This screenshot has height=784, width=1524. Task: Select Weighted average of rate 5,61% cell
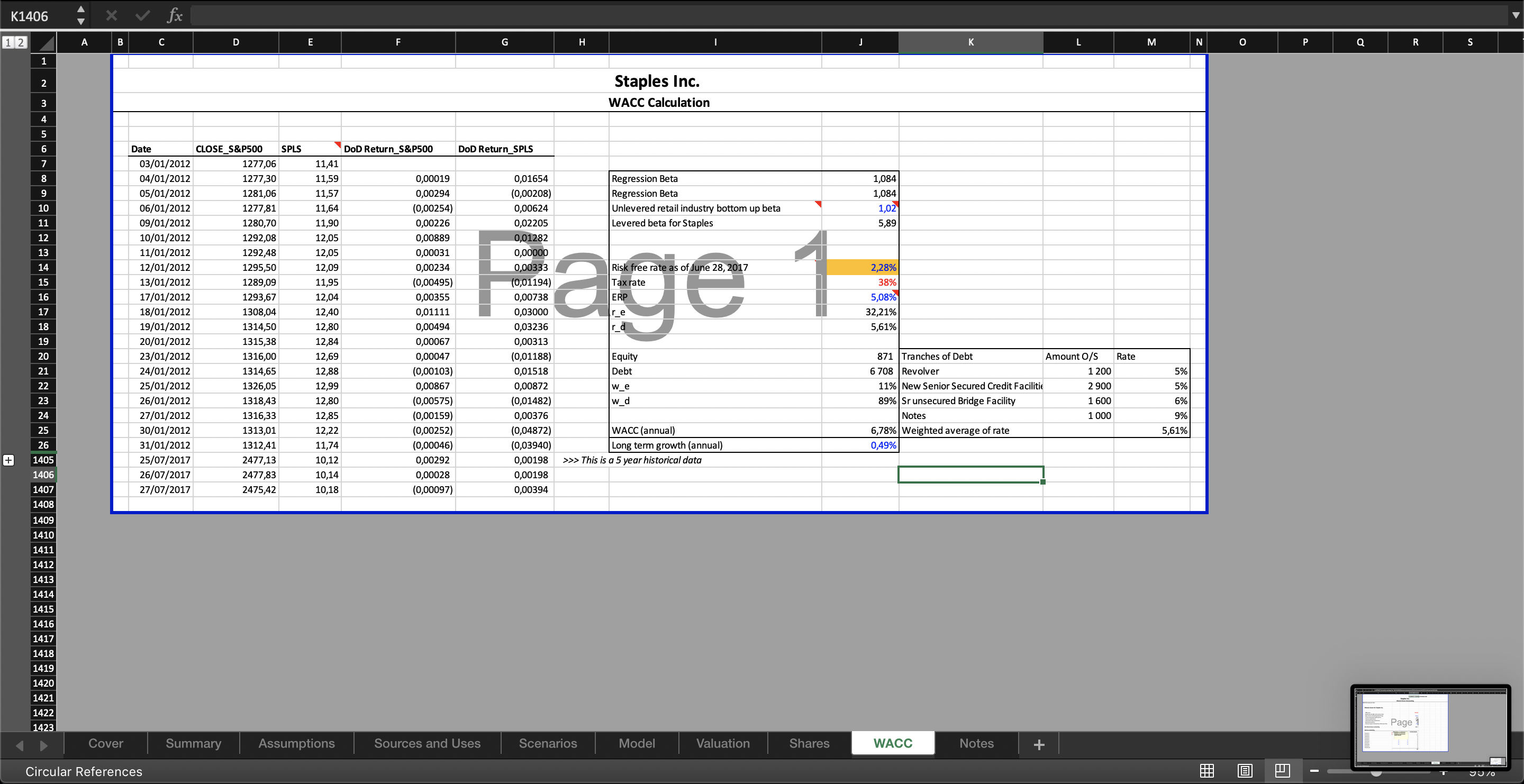click(1151, 431)
